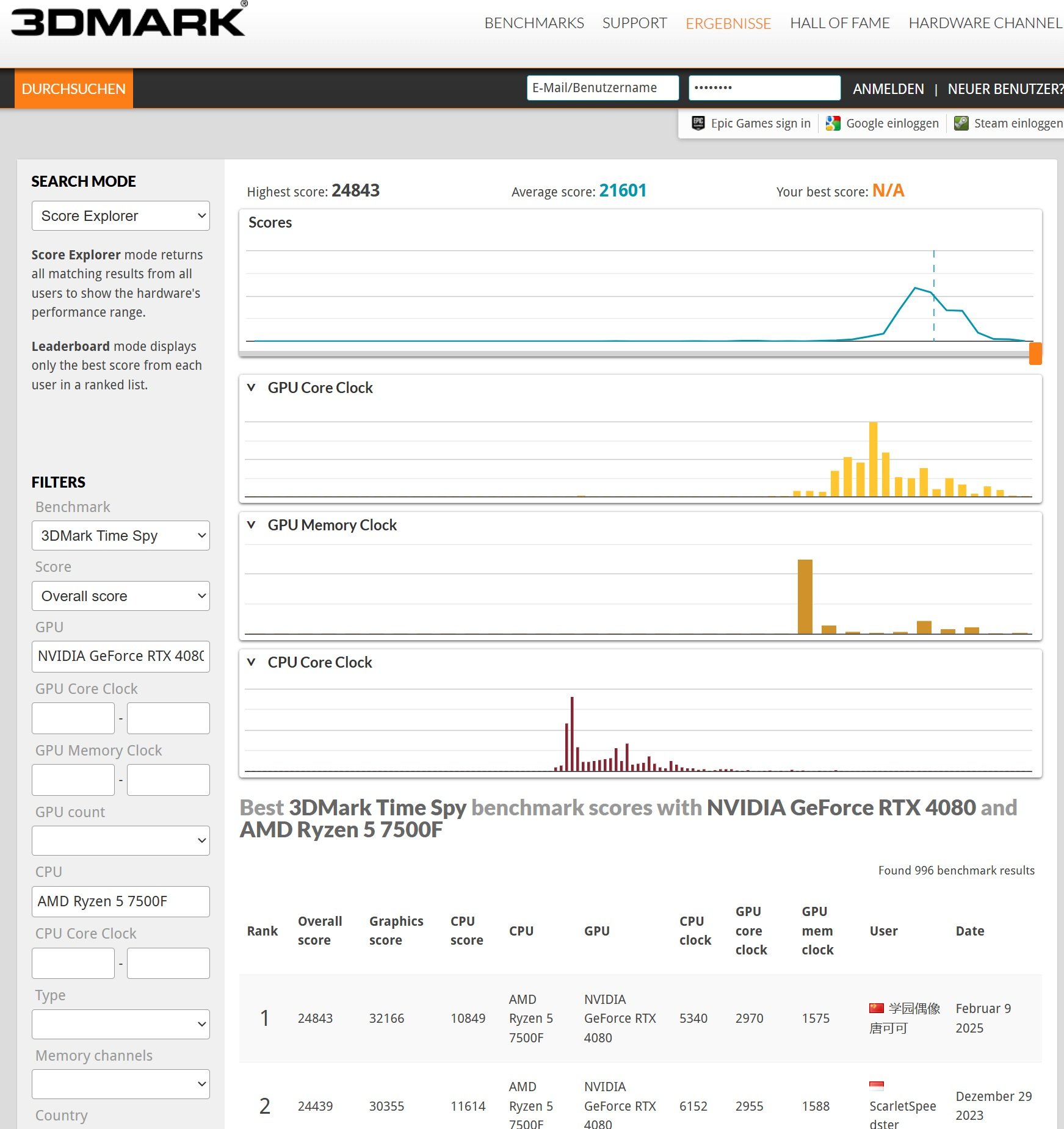Click the user name 学园偶像唐可可

[905, 1018]
